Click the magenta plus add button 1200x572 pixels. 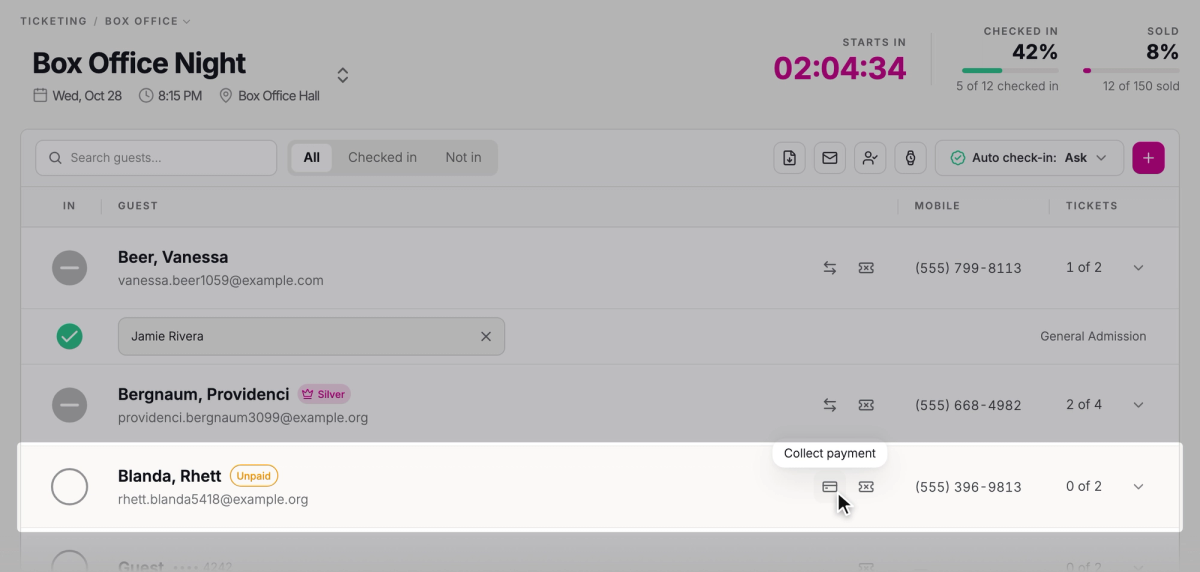tap(1148, 158)
